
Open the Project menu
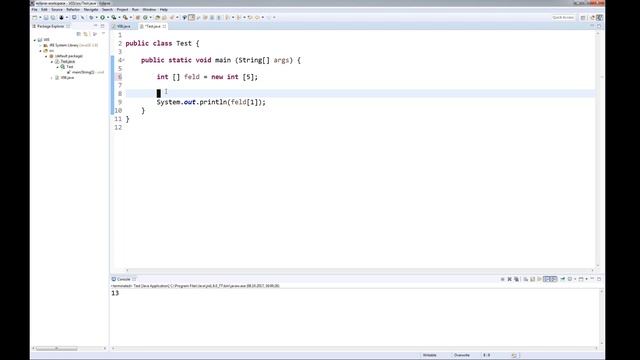(x=122, y=9)
